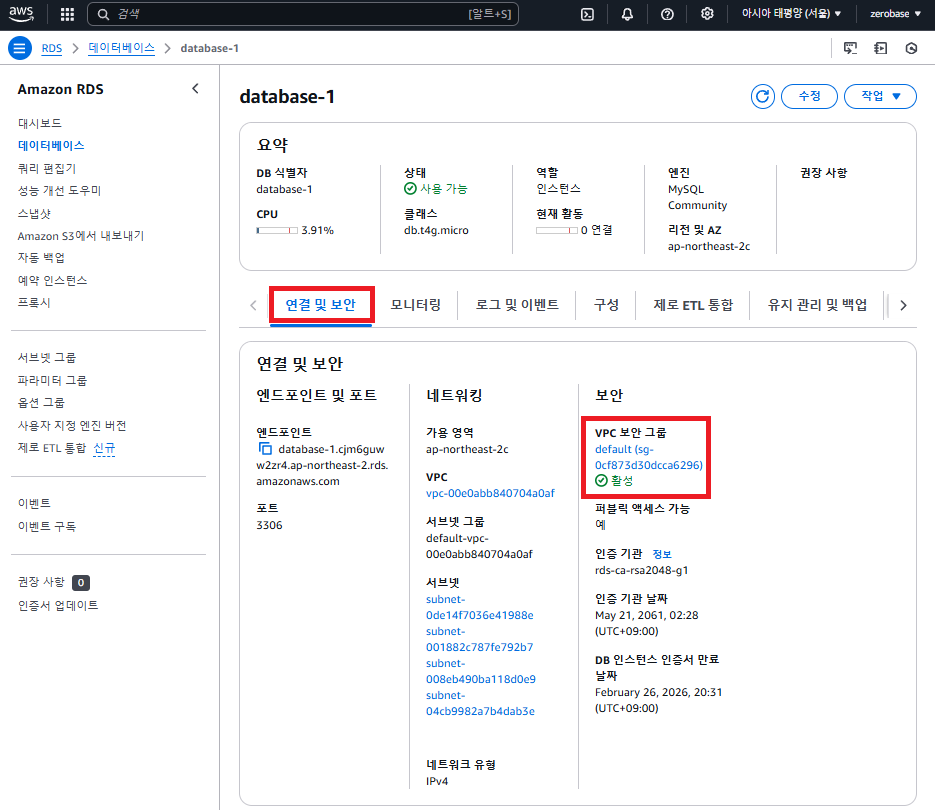This screenshot has width=935, height=810.
Task: Open subnet-04cb9982a7b4dab3e link
Action: (x=480, y=703)
